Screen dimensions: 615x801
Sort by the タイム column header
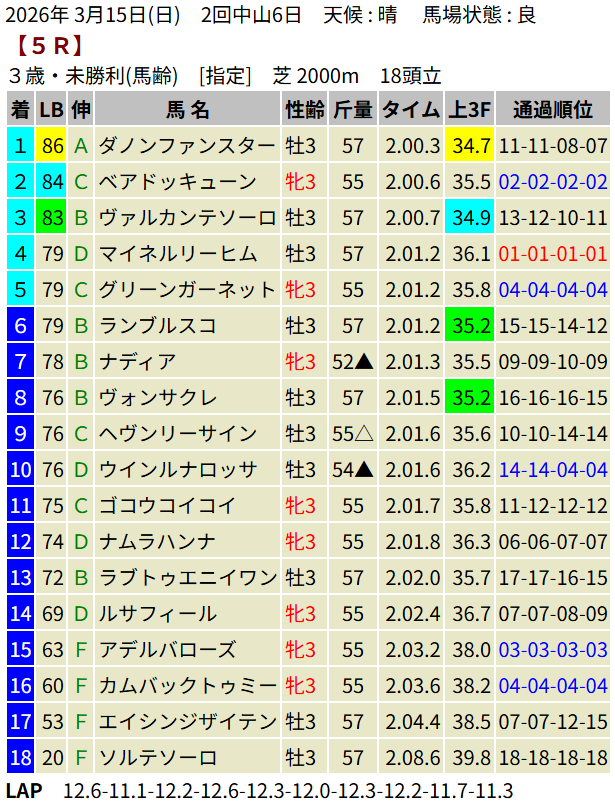(412, 110)
